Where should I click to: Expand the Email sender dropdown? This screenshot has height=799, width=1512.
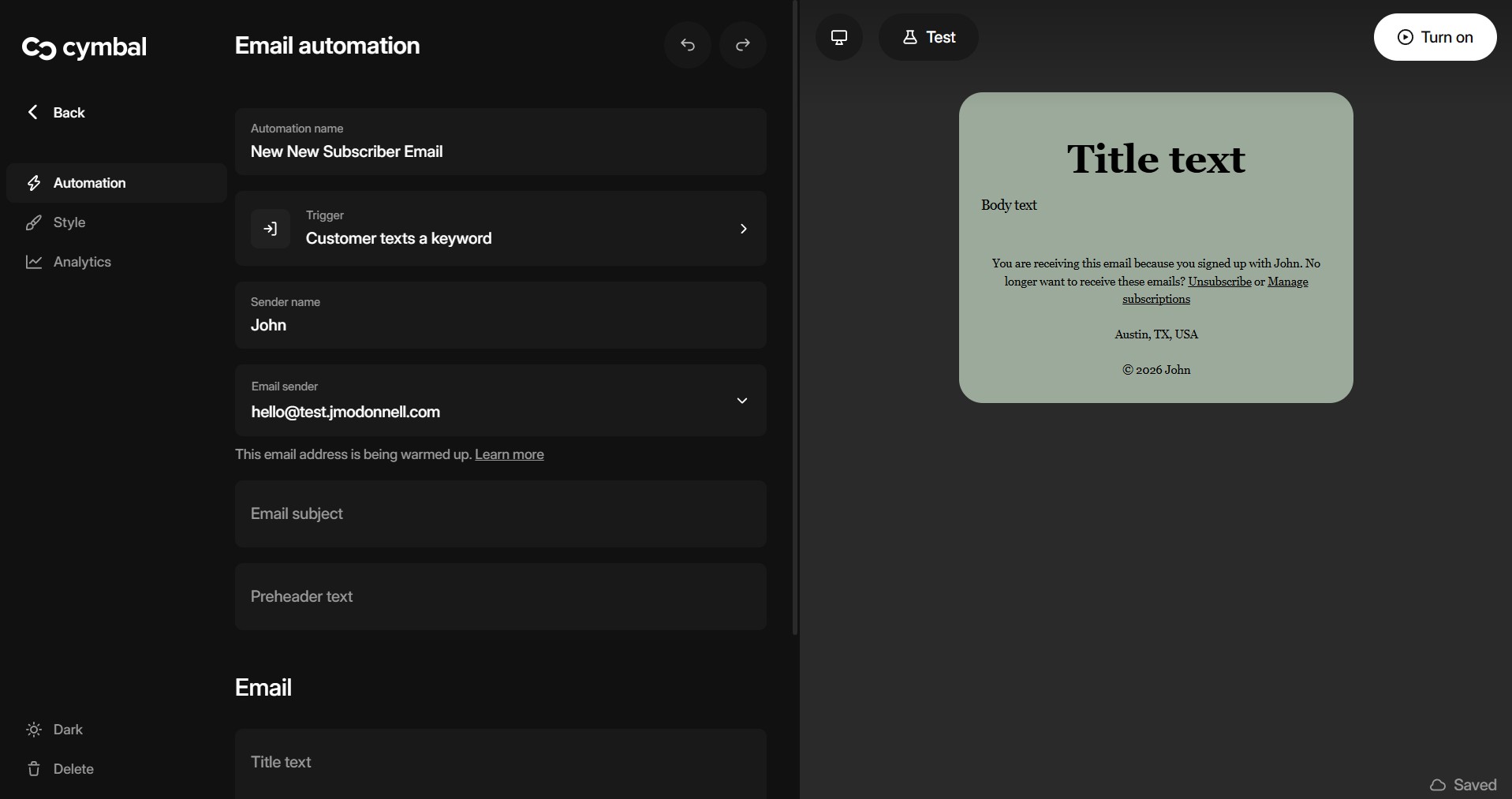[x=741, y=401]
